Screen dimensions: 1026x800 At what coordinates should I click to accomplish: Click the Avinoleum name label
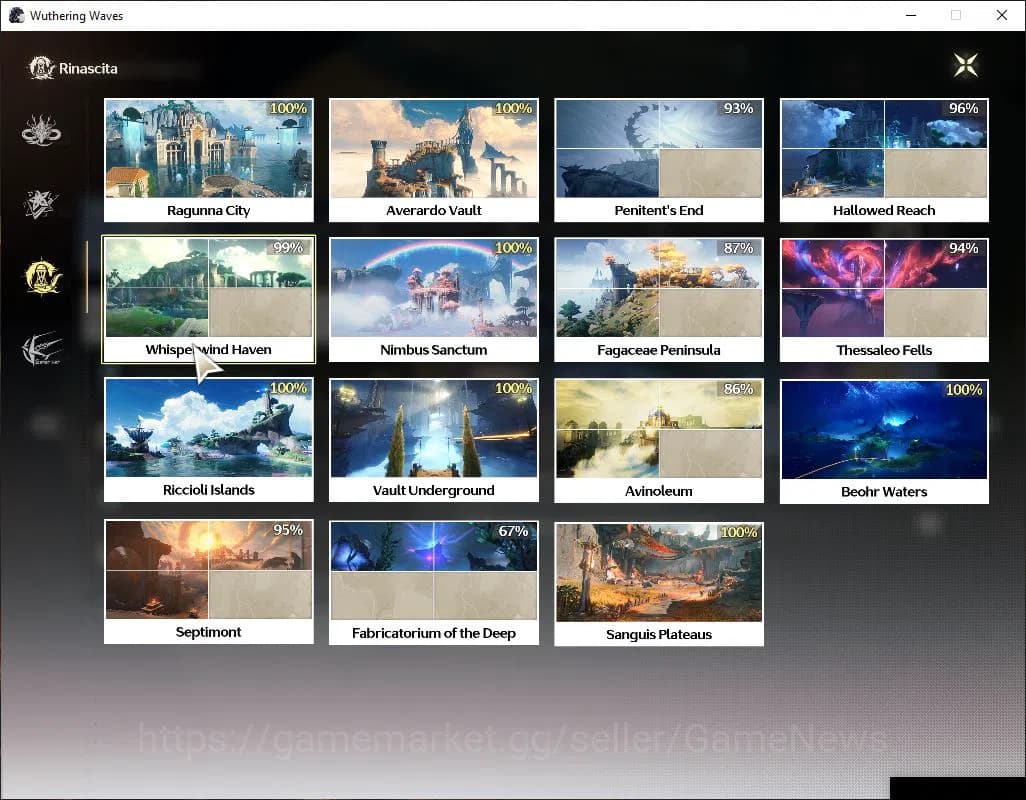coord(658,491)
